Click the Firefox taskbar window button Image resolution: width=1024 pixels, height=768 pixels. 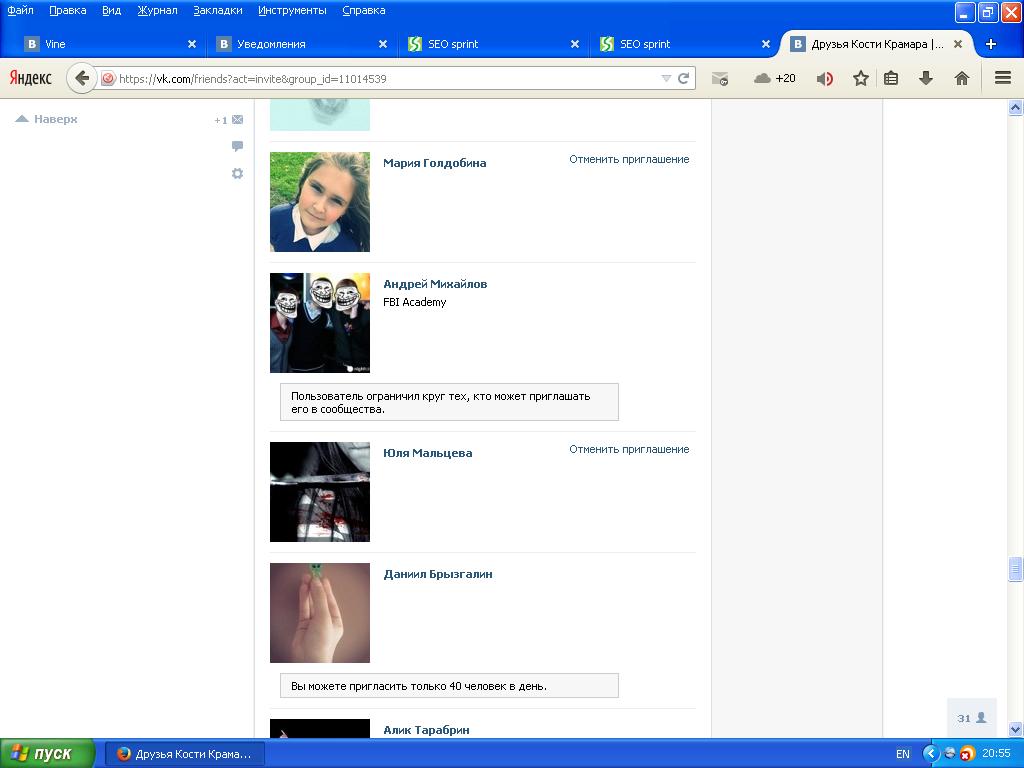[x=185, y=754]
